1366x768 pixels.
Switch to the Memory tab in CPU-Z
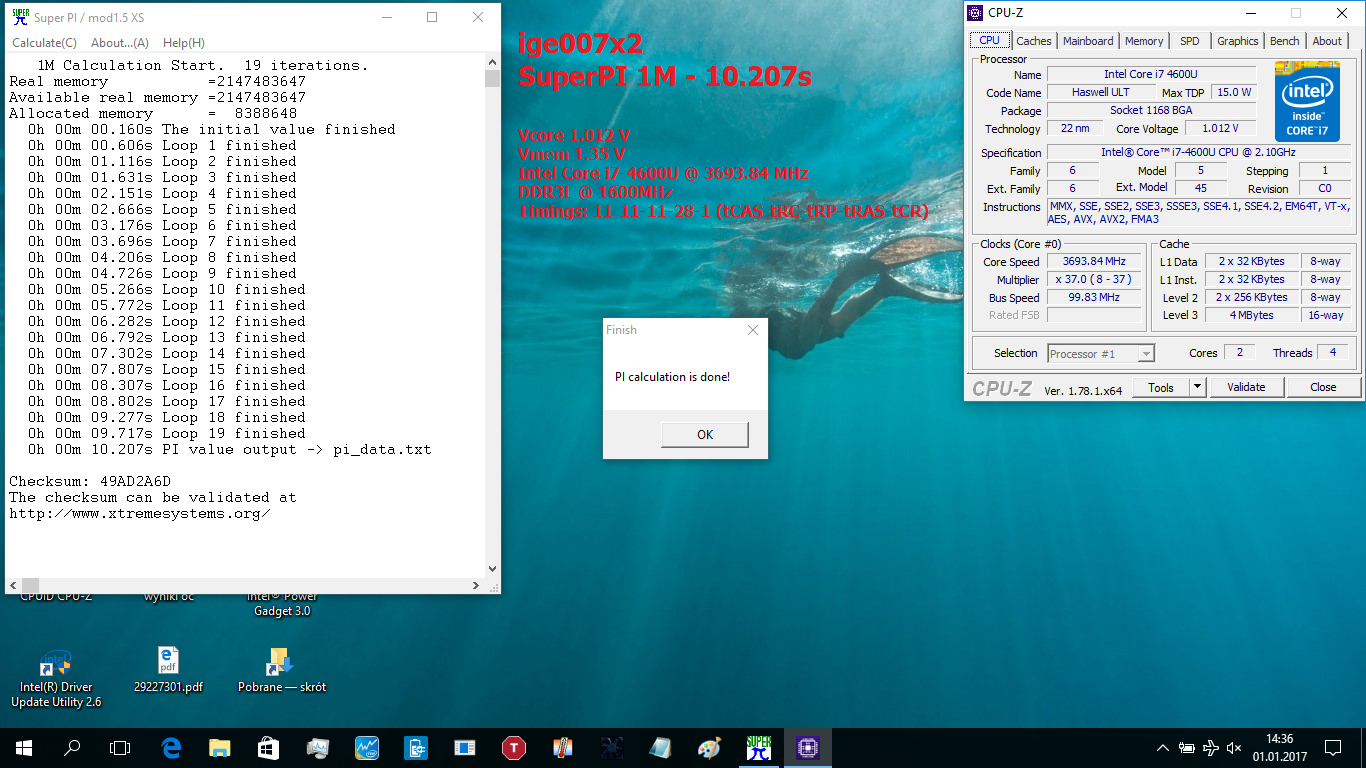pyautogui.click(x=1143, y=41)
